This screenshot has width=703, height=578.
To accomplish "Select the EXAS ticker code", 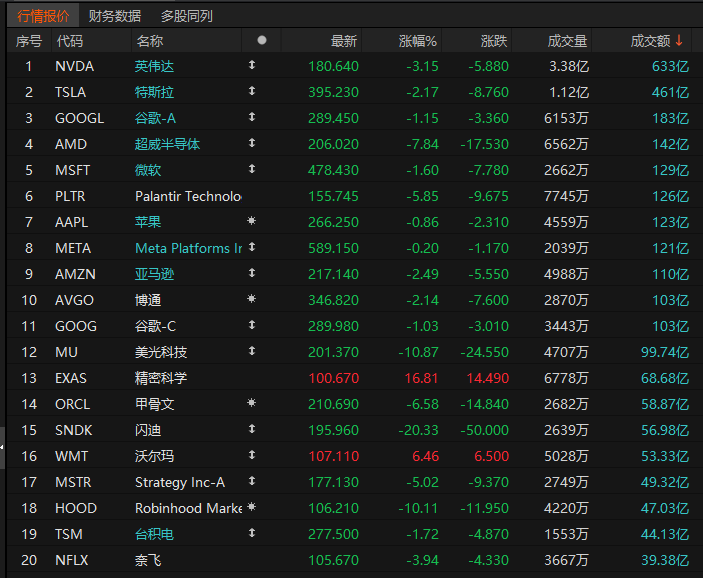I will [71, 378].
